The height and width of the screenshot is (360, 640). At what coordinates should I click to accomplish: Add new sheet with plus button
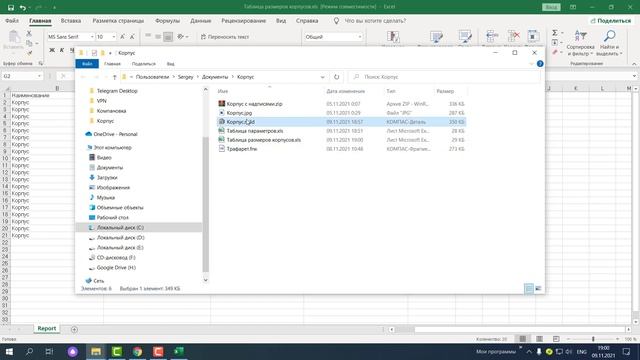(74, 329)
